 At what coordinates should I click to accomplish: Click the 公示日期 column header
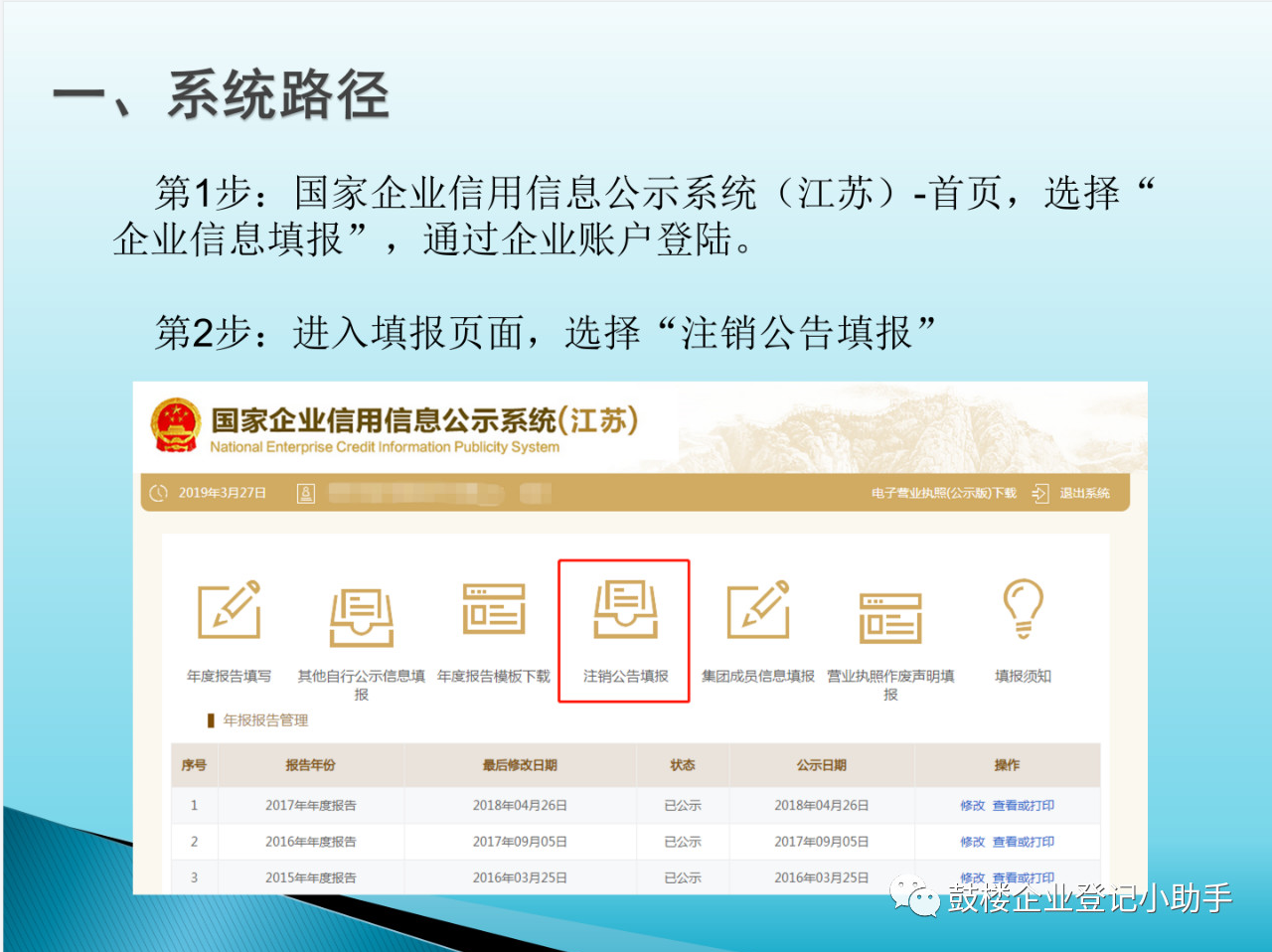(x=822, y=765)
